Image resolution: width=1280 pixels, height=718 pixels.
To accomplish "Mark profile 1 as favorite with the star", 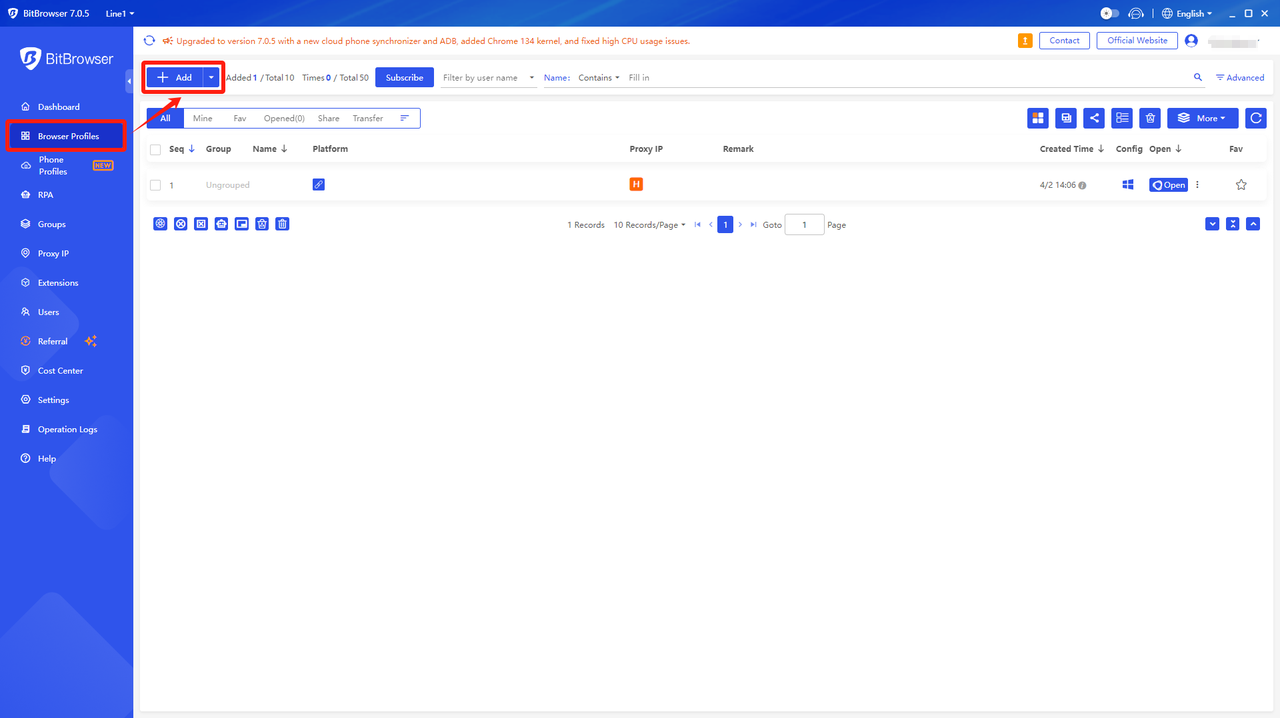I will pyautogui.click(x=1240, y=184).
